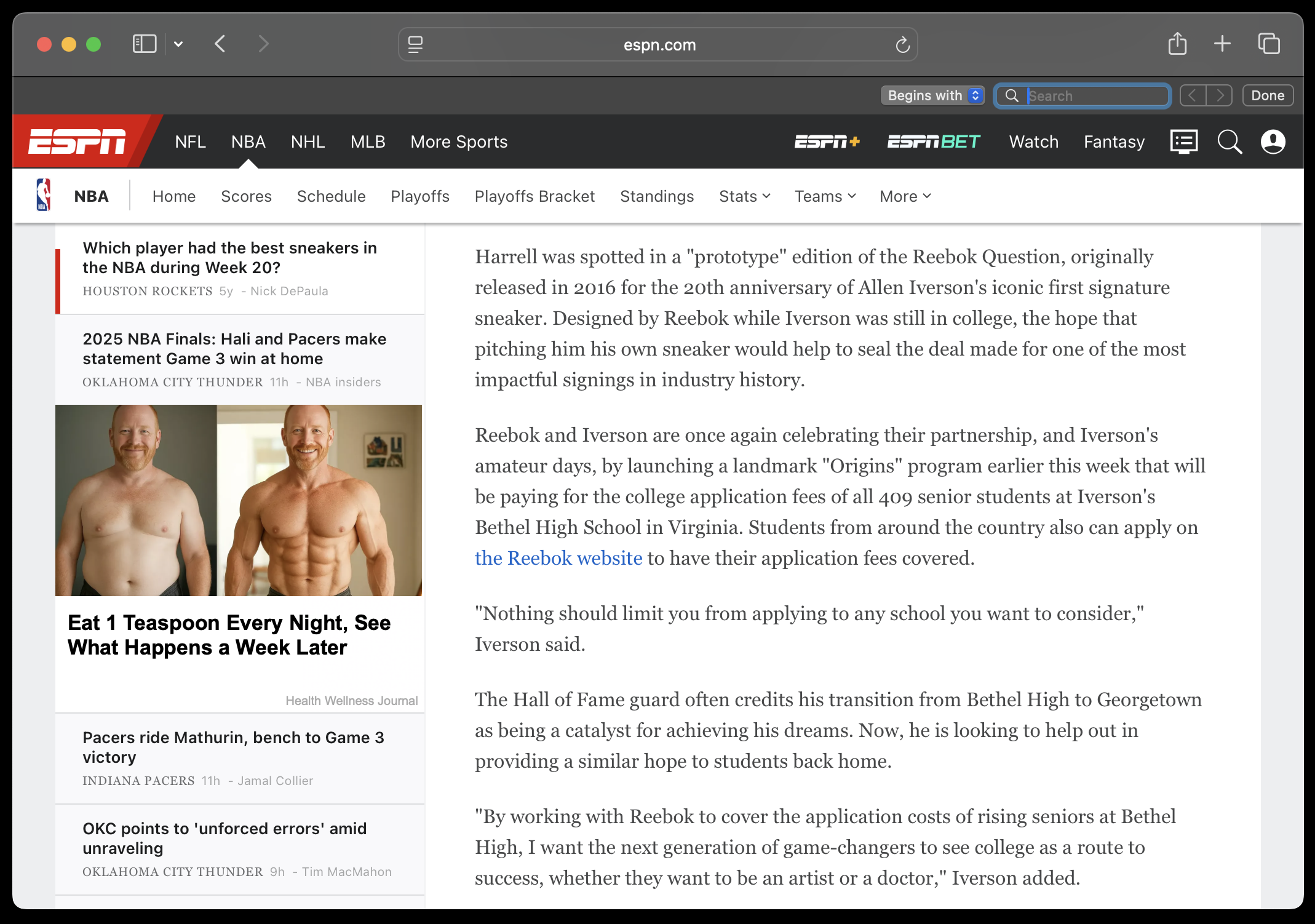Reload the espn.com page
1315x924 pixels.
click(x=902, y=45)
